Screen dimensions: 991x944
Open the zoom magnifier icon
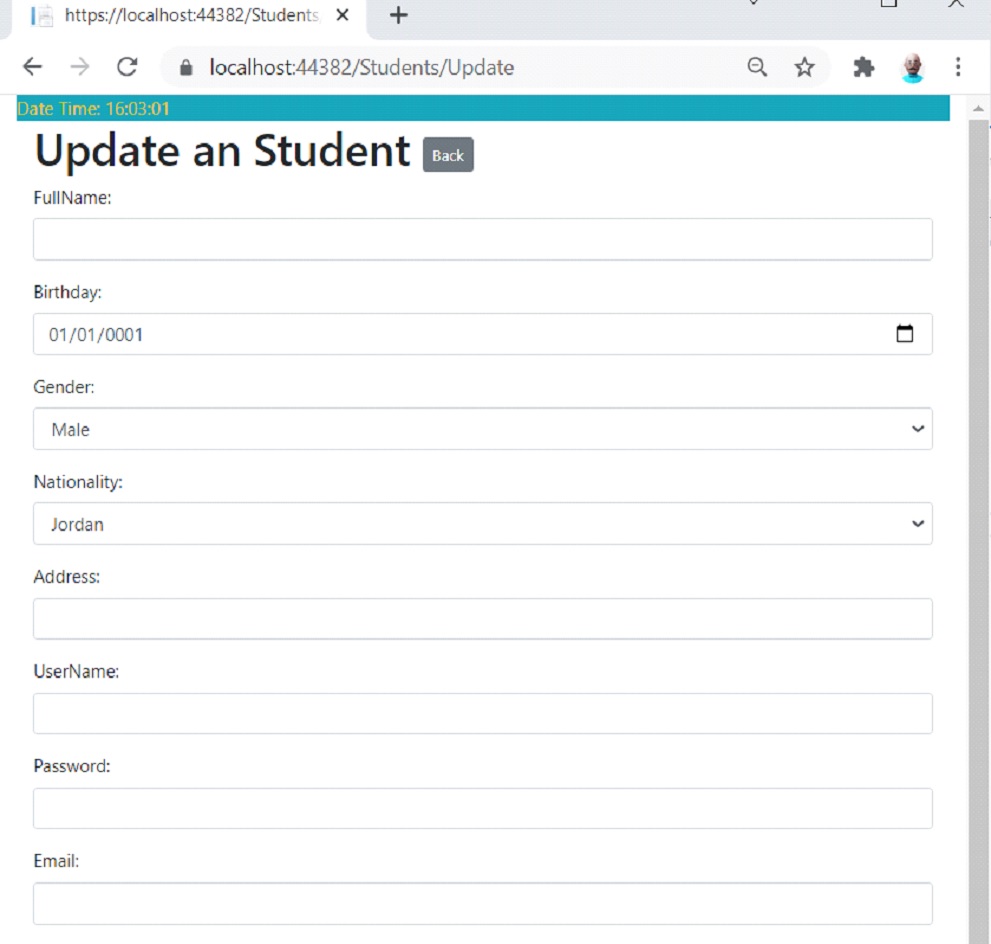point(757,66)
